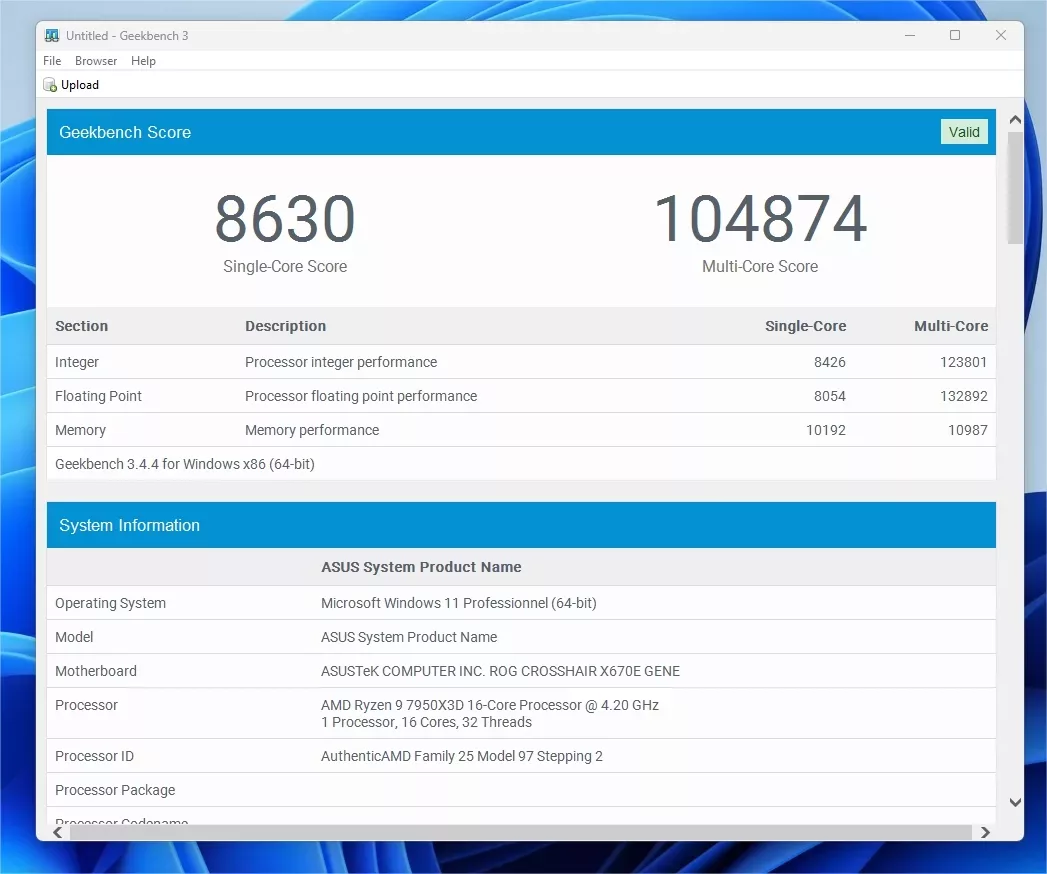Click the horizontal scrollbar right arrow
The width and height of the screenshot is (1047, 874).
tap(985, 832)
